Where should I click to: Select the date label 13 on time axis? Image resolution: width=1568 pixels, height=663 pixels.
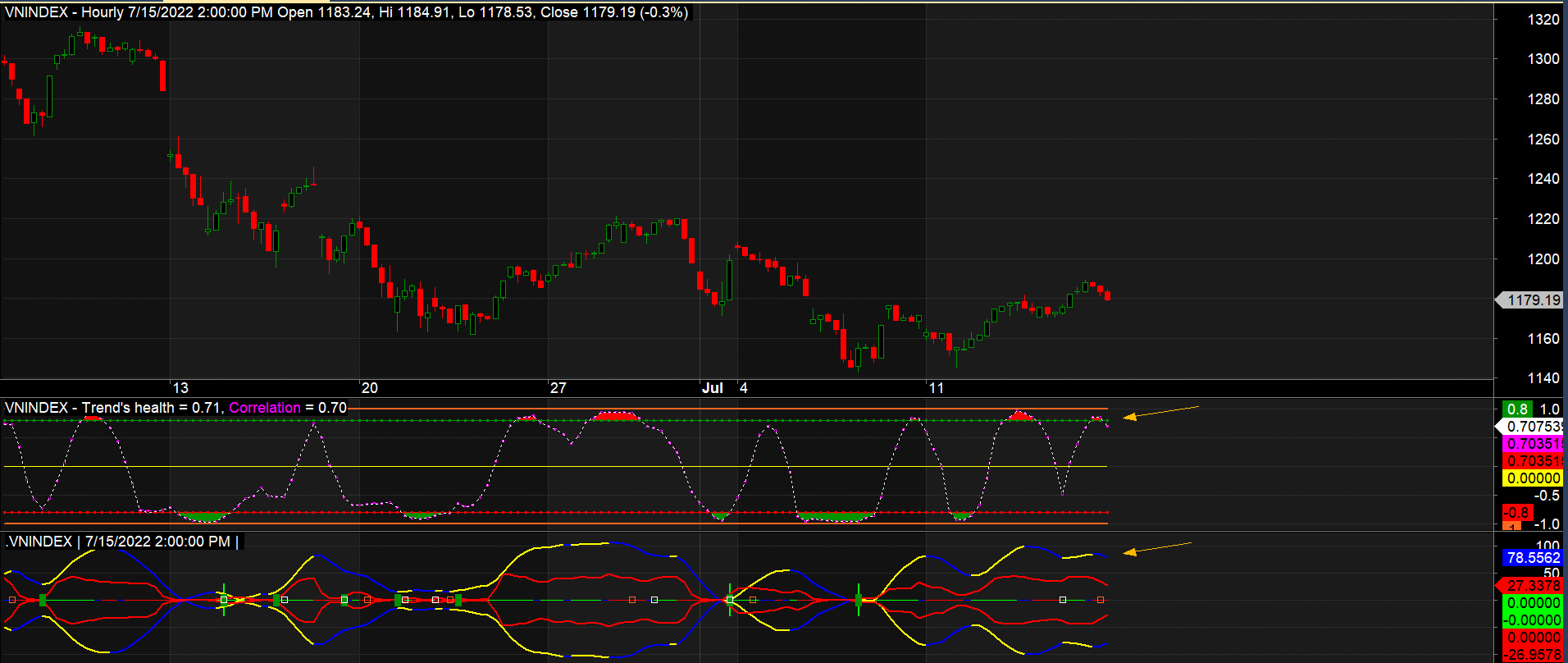(x=180, y=388)
